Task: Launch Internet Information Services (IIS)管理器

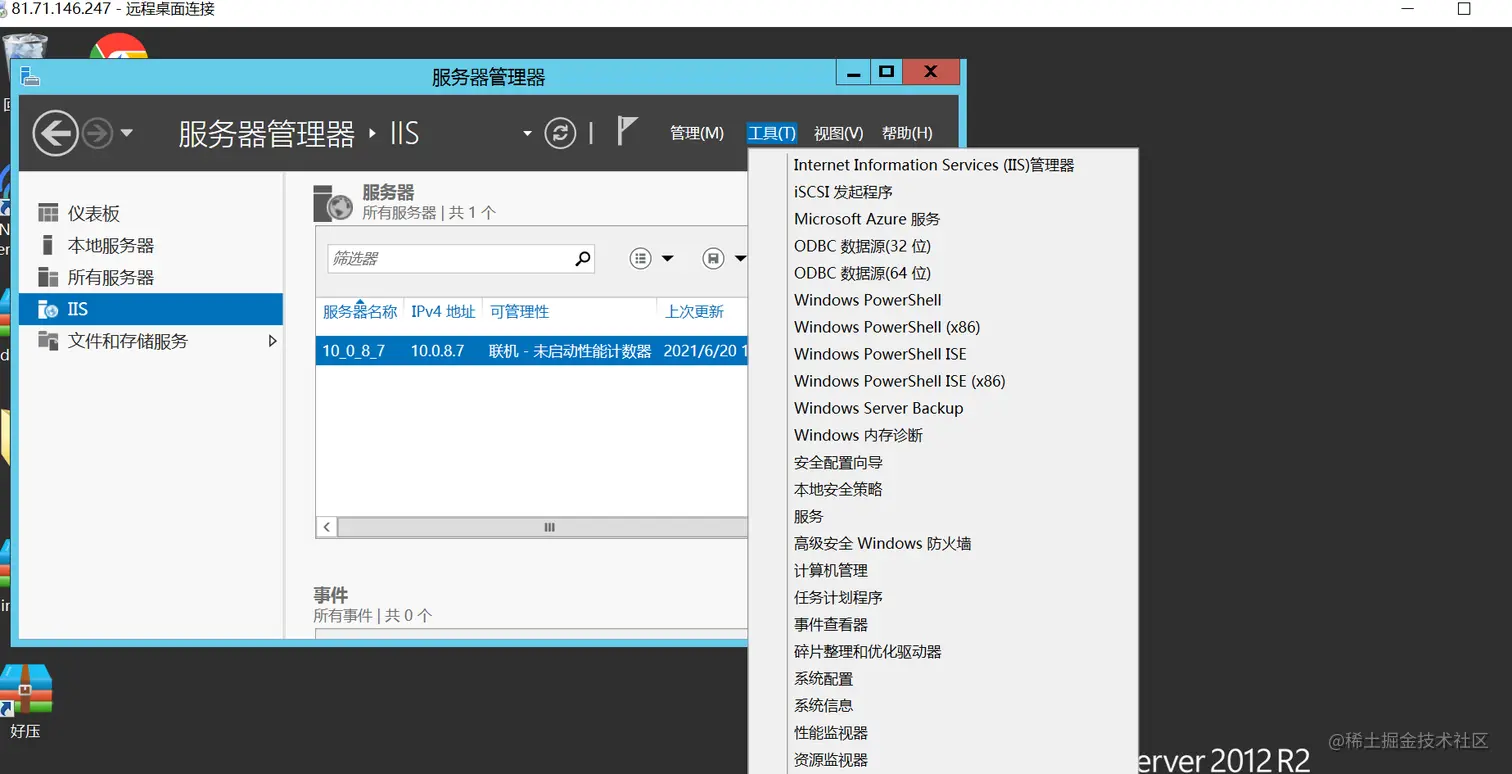Action: pos(943,165)
